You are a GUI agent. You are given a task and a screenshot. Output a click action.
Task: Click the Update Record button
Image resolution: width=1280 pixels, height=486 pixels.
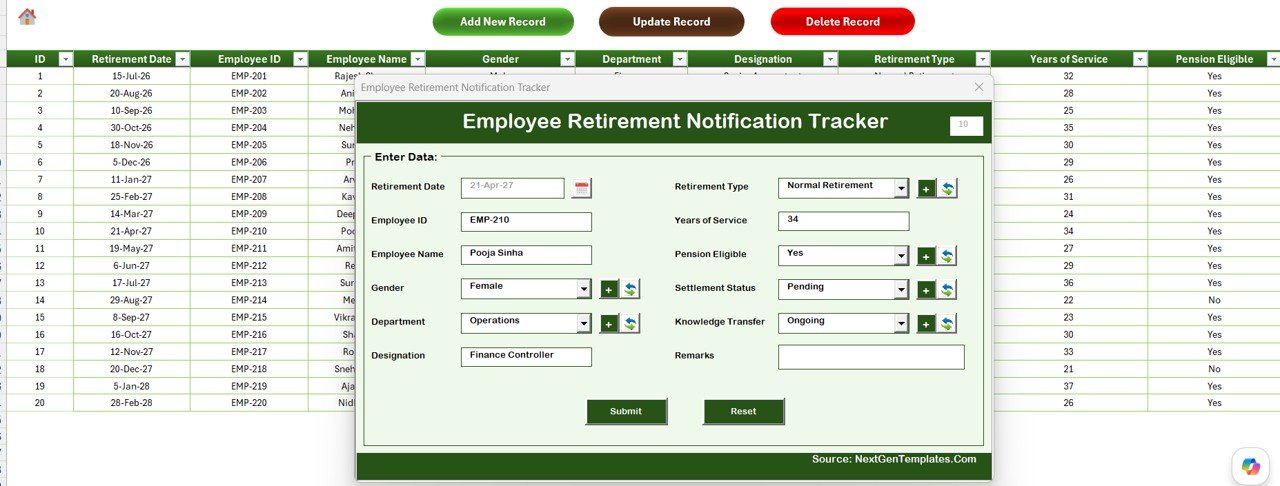671,22
